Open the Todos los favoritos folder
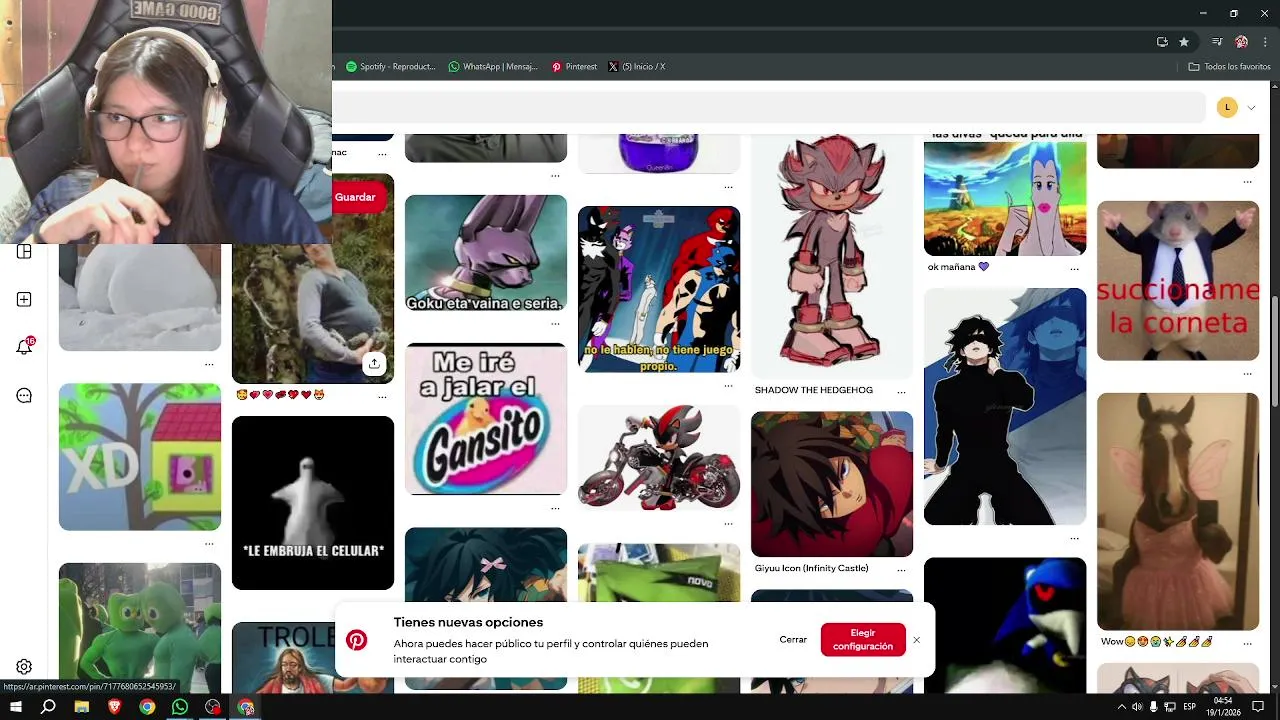The height and width of the screenshot is (720, 1280). [1229, 67]
